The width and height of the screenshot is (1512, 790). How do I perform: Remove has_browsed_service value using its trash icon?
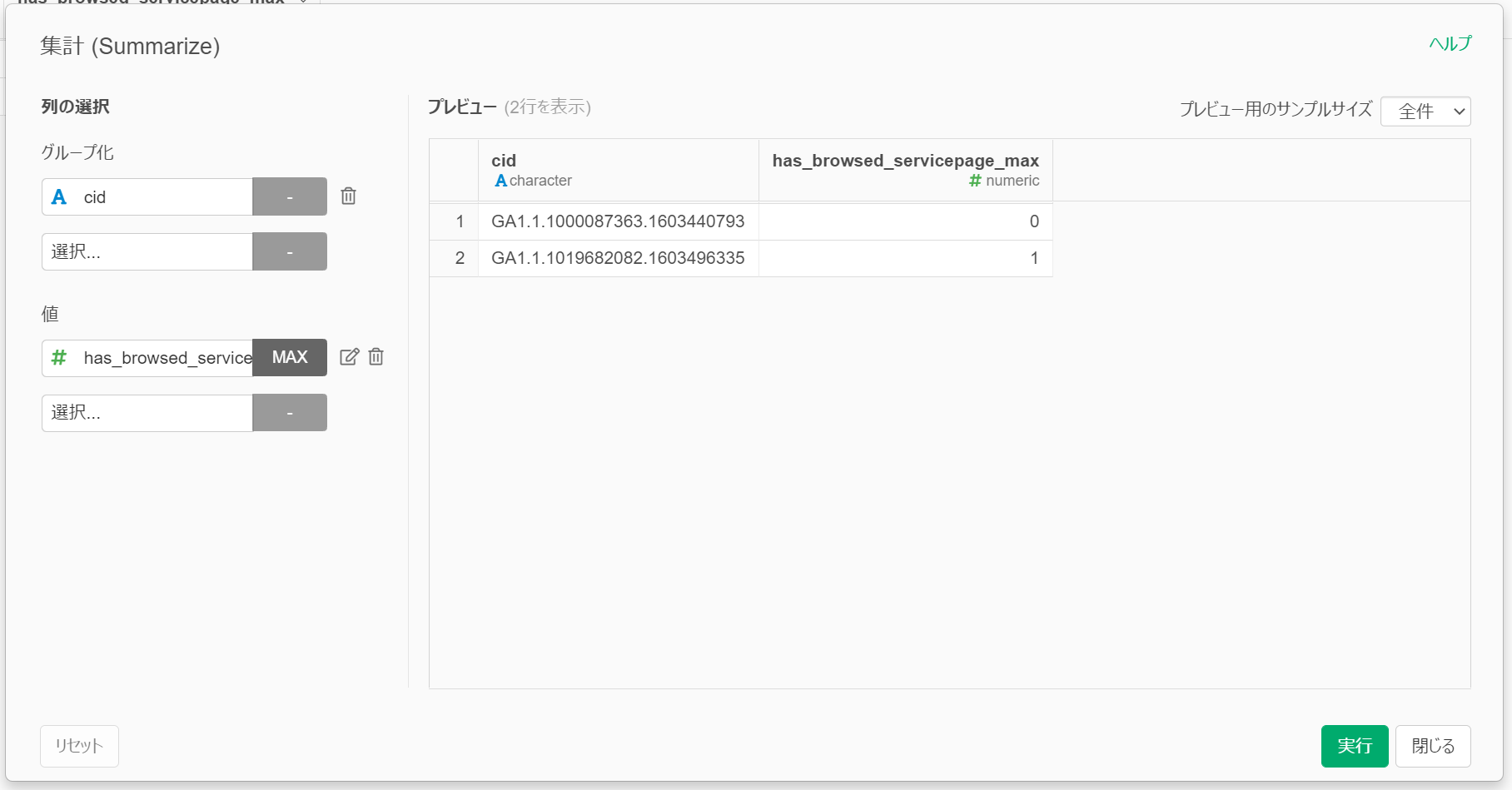(x=376, y=357)
